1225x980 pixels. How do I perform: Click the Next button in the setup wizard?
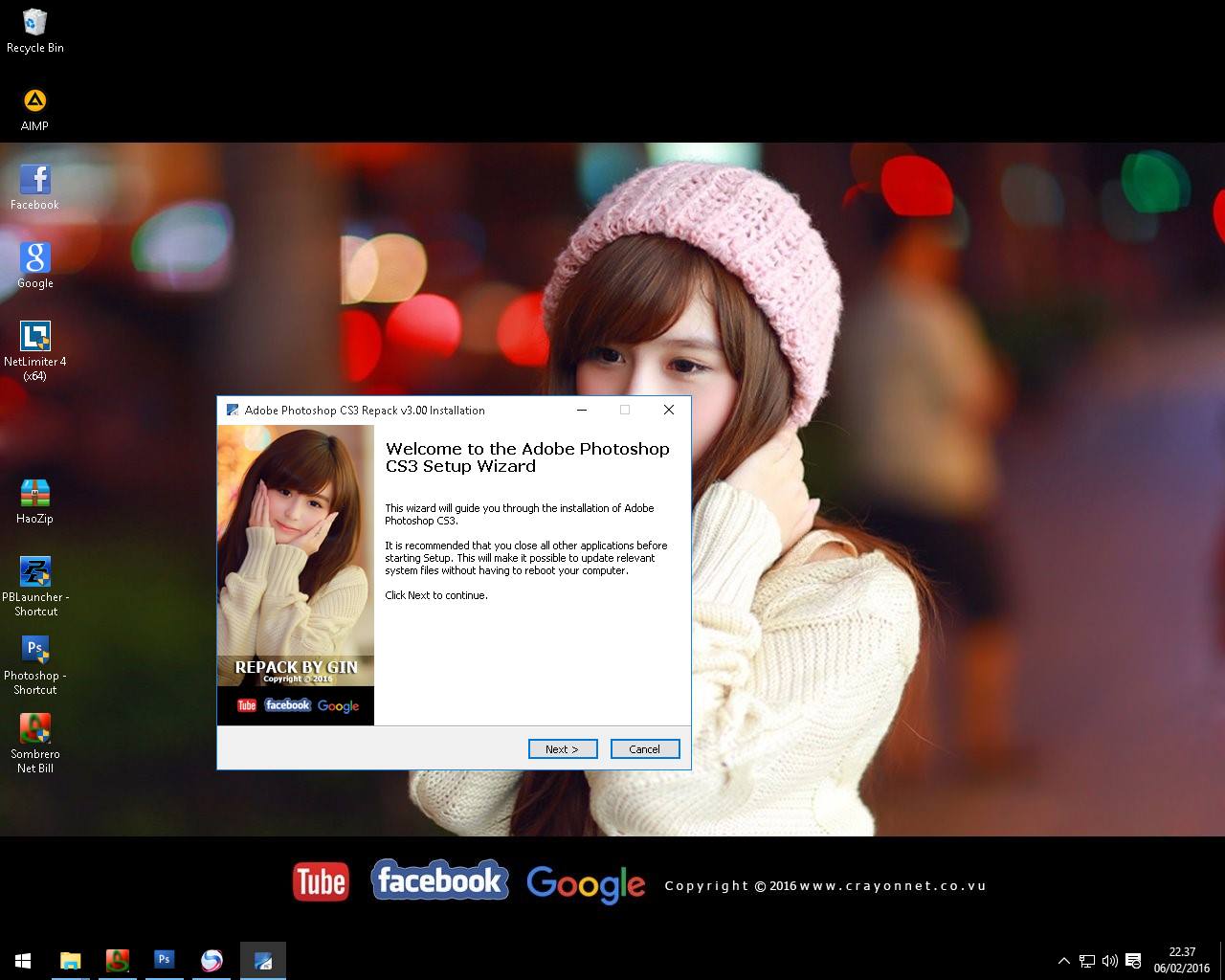tap(563, 749)
